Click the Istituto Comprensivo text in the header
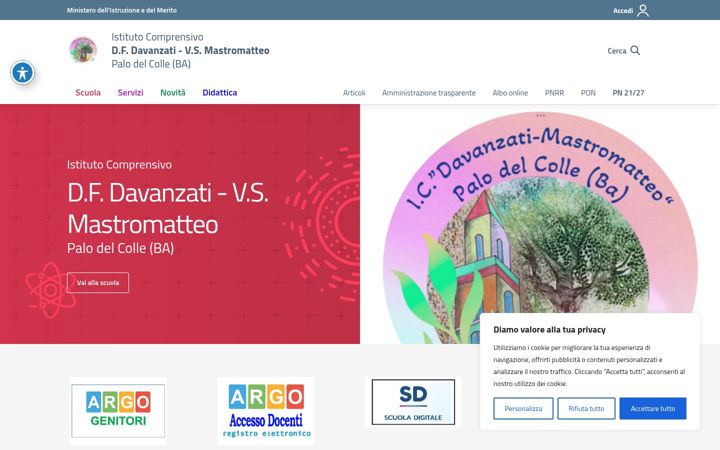Image resolution: width=720 pixels, height=450 pixels. (x=157, y=37)
